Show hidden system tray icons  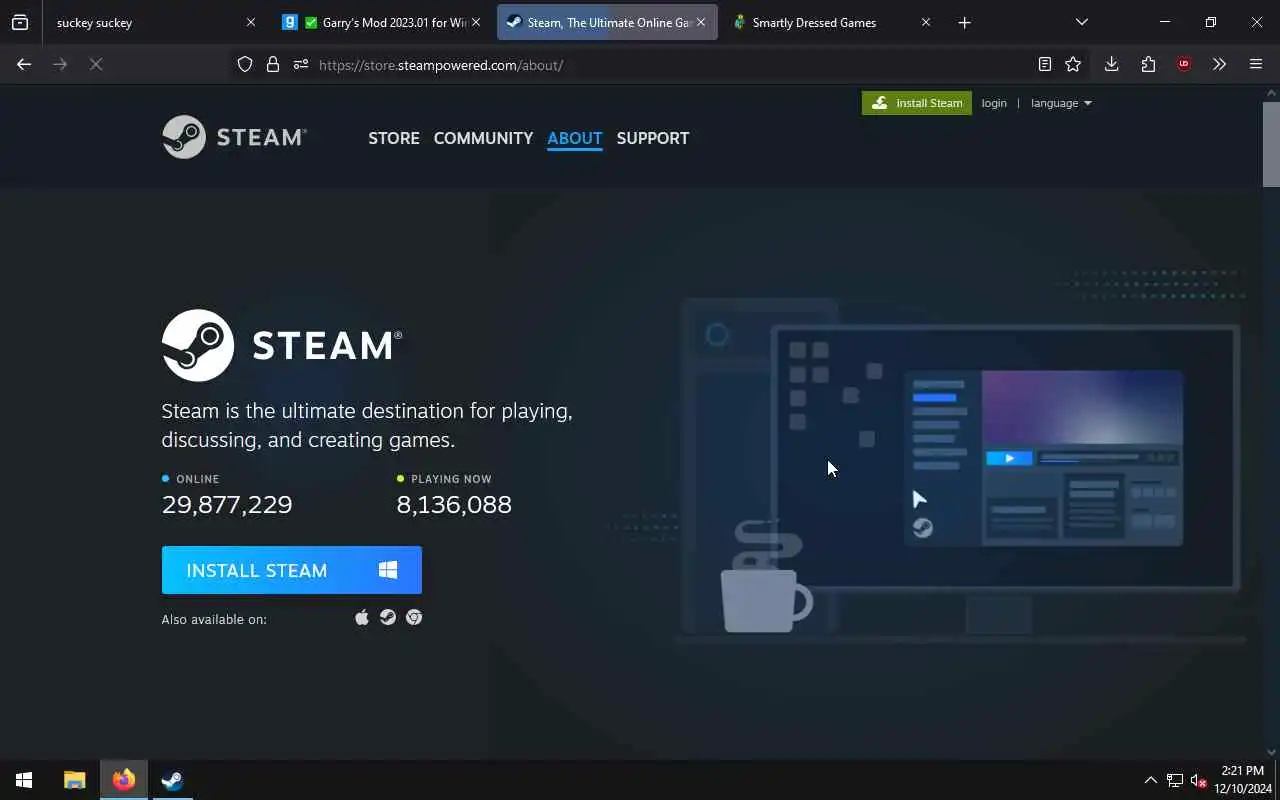(x=1150, y=780)
